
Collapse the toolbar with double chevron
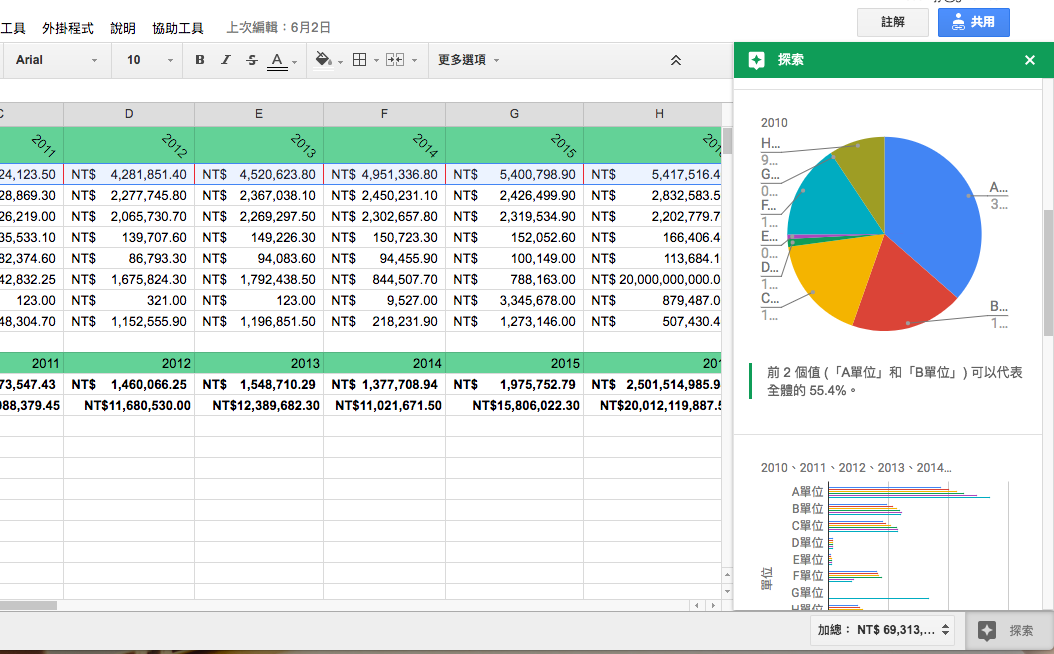pos(676,60)
